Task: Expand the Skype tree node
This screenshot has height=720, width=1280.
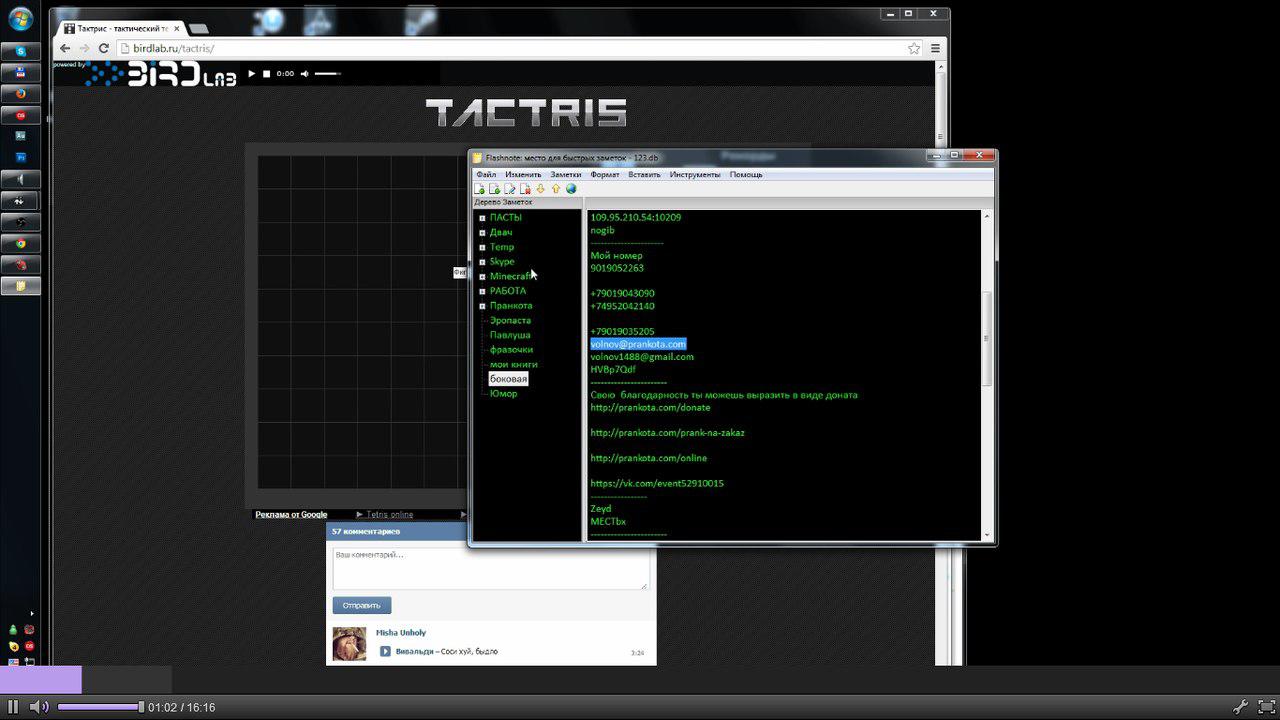Action: pyautogui.click(x=482, y=262)
